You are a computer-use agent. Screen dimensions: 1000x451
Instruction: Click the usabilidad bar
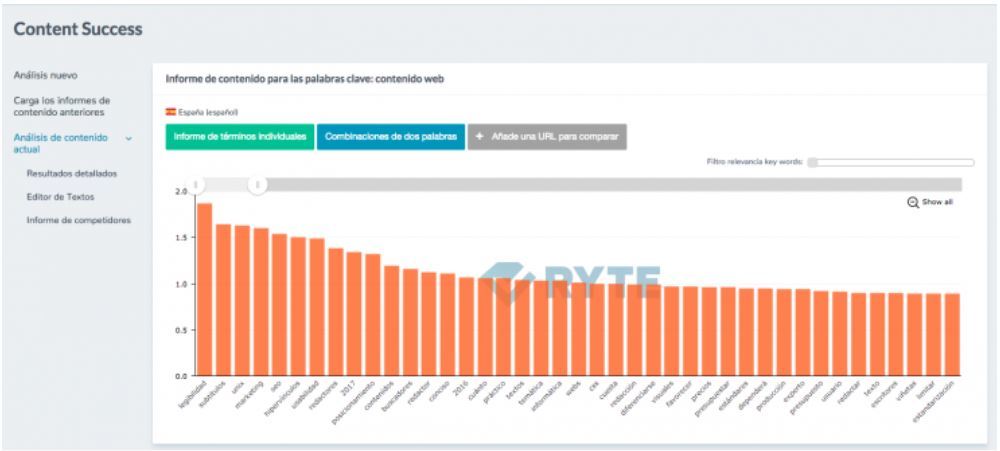click(317, 307)
